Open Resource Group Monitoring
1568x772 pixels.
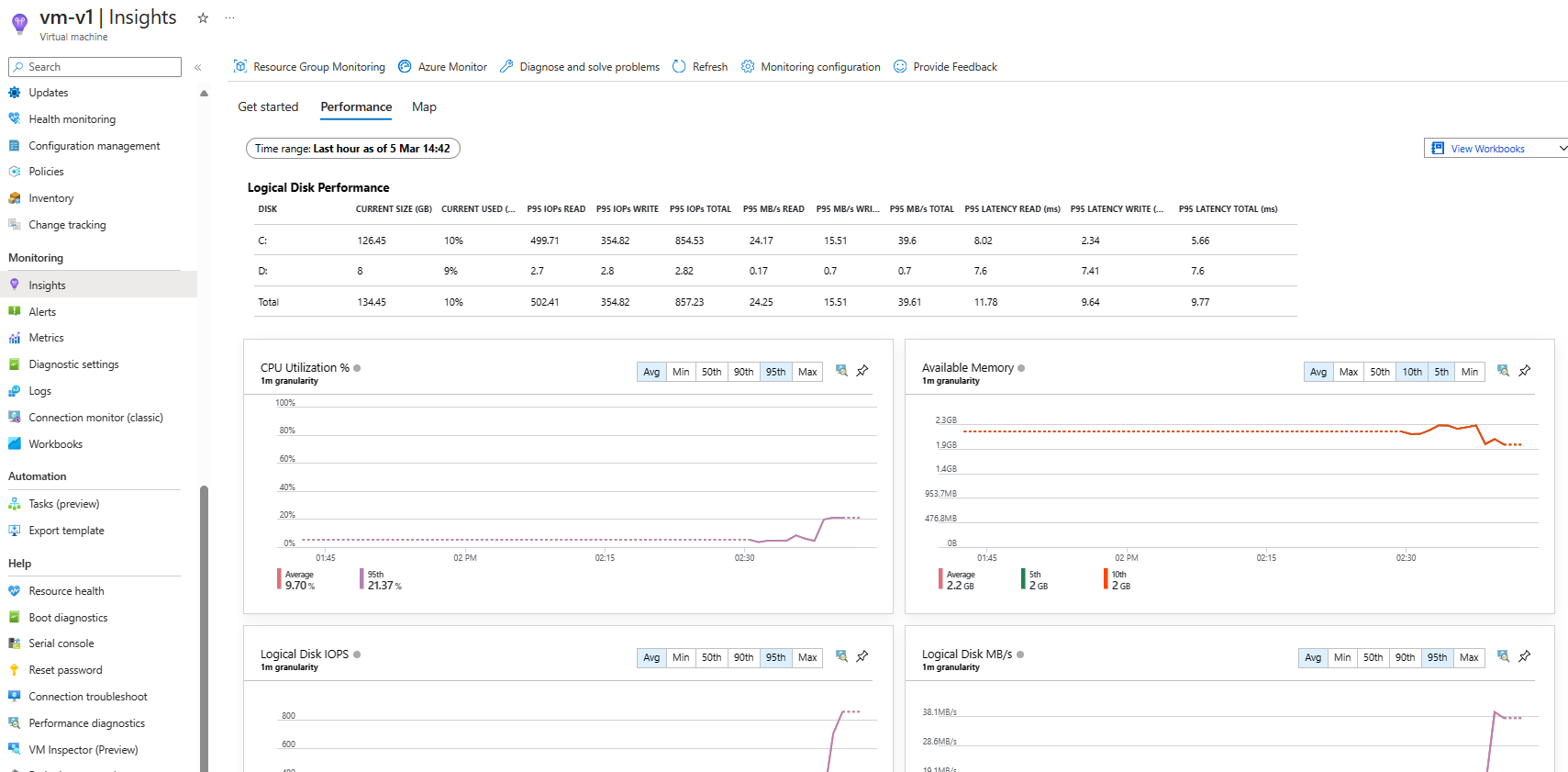(x=309, y=67)
